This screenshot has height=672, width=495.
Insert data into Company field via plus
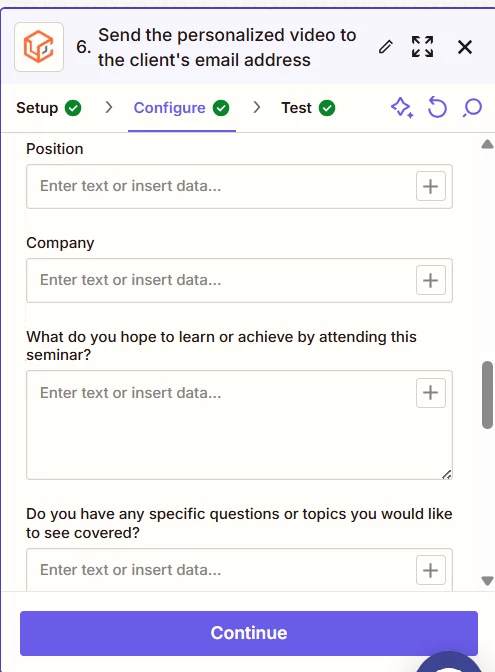pyautogui.click(x=431, y=280)
